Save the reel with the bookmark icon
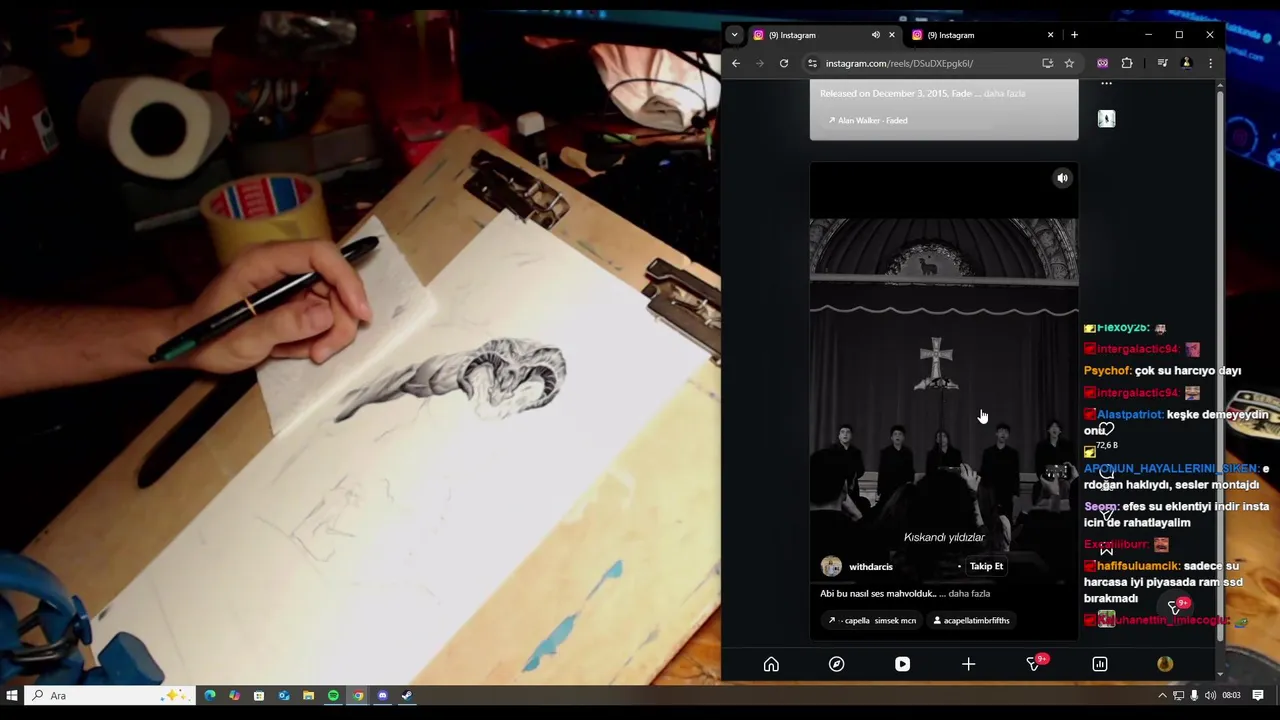 1106,549
